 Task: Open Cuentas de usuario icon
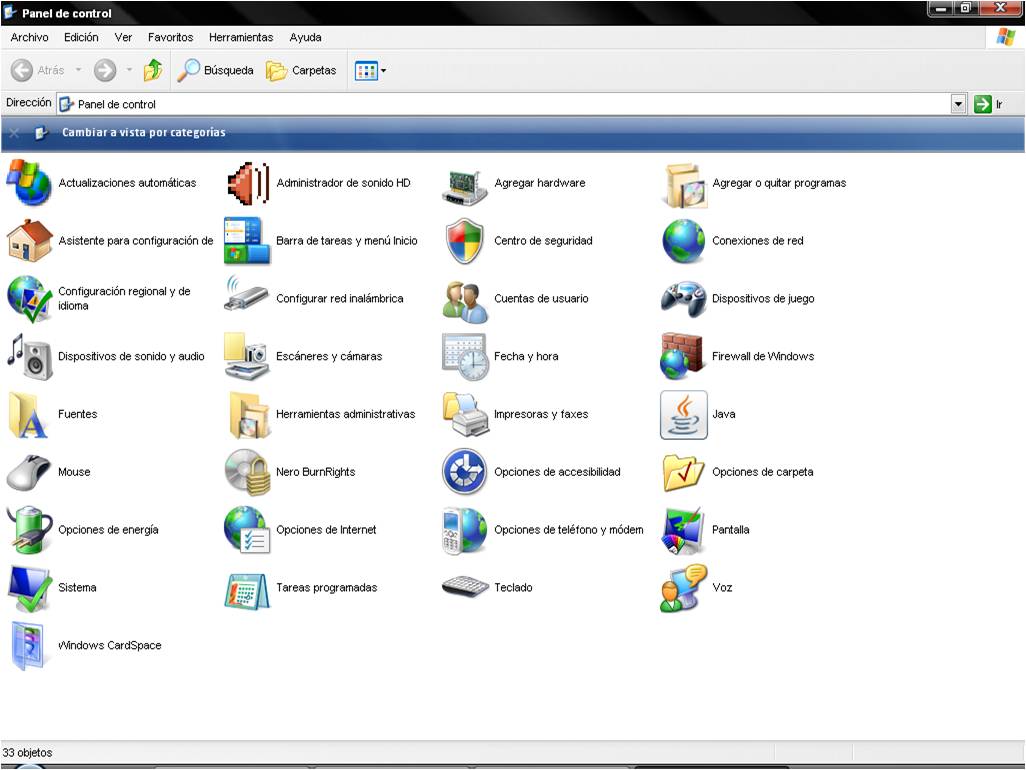(x=465, y=300)
